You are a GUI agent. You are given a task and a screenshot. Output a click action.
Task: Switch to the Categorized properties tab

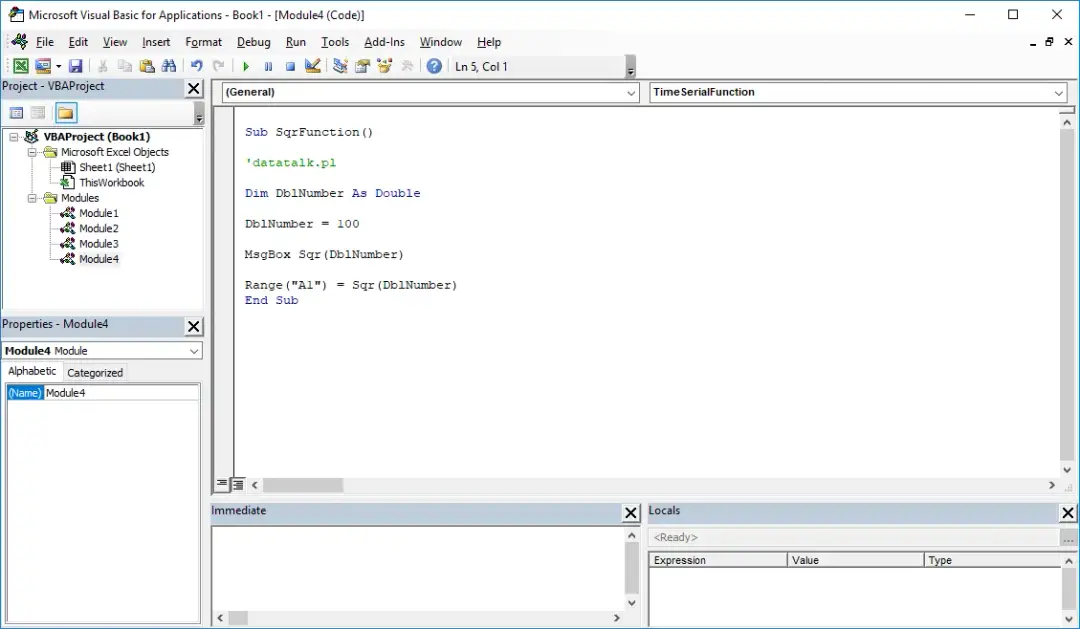pos(95,372)
